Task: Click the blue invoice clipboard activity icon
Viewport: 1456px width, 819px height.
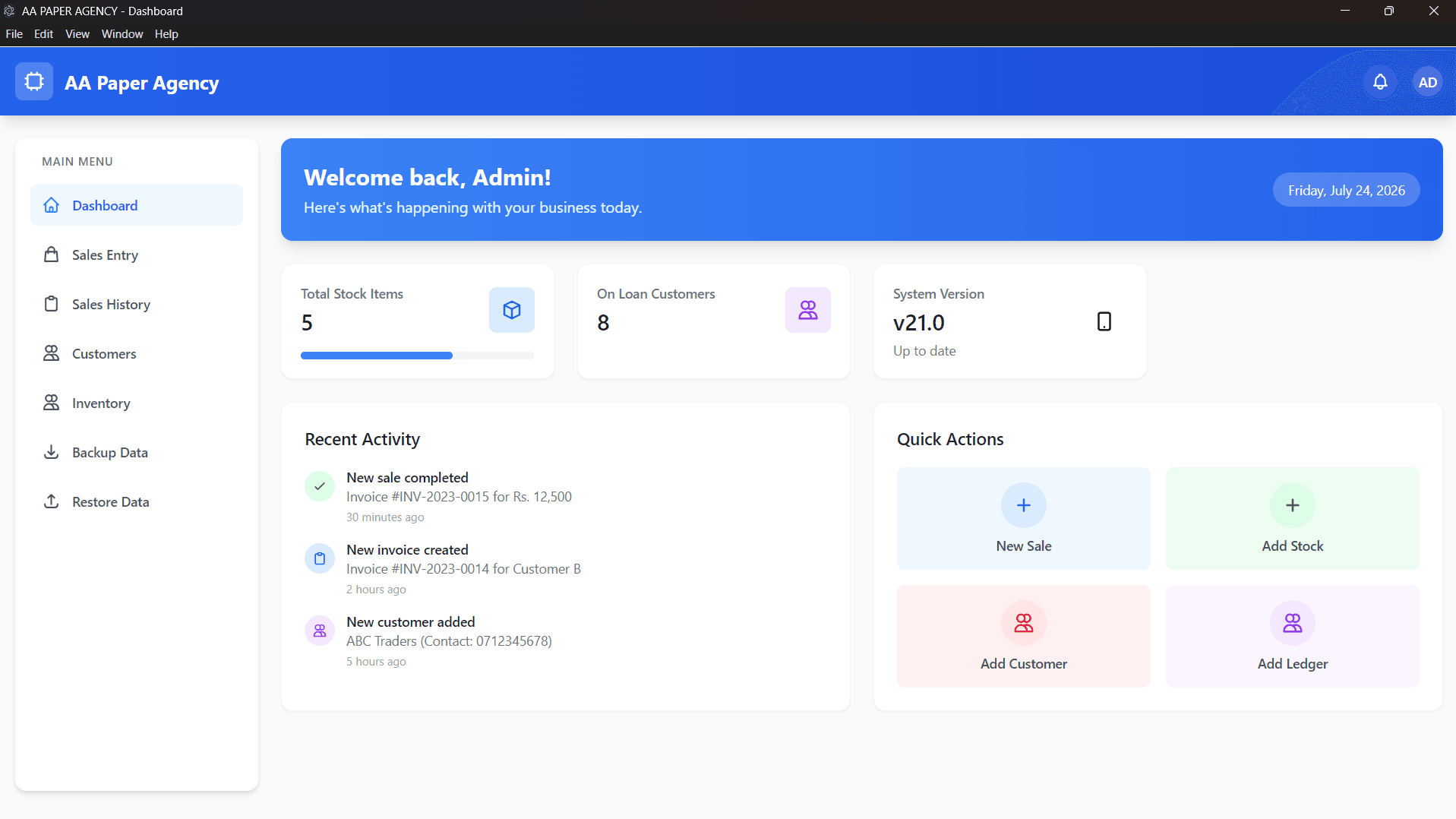Action: click(x=320, y=558)
